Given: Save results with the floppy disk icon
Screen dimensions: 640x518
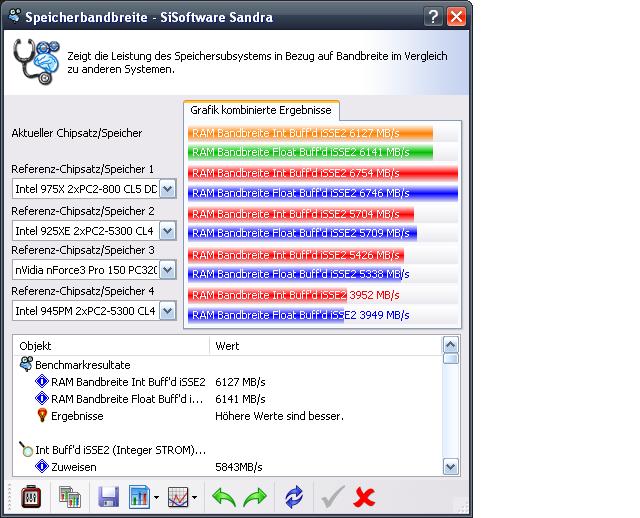Looking at the screenshot, I should (x=109, y=497).
